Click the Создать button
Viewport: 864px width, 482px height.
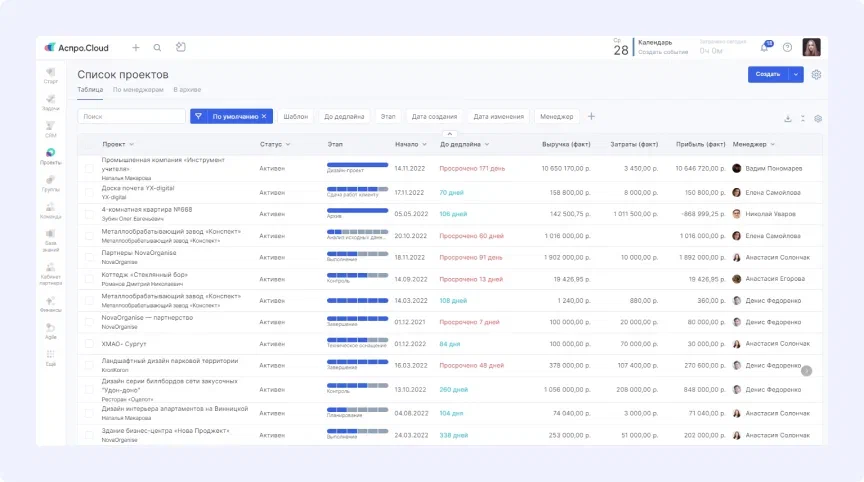pyautogui.click(x=768, y=74)
